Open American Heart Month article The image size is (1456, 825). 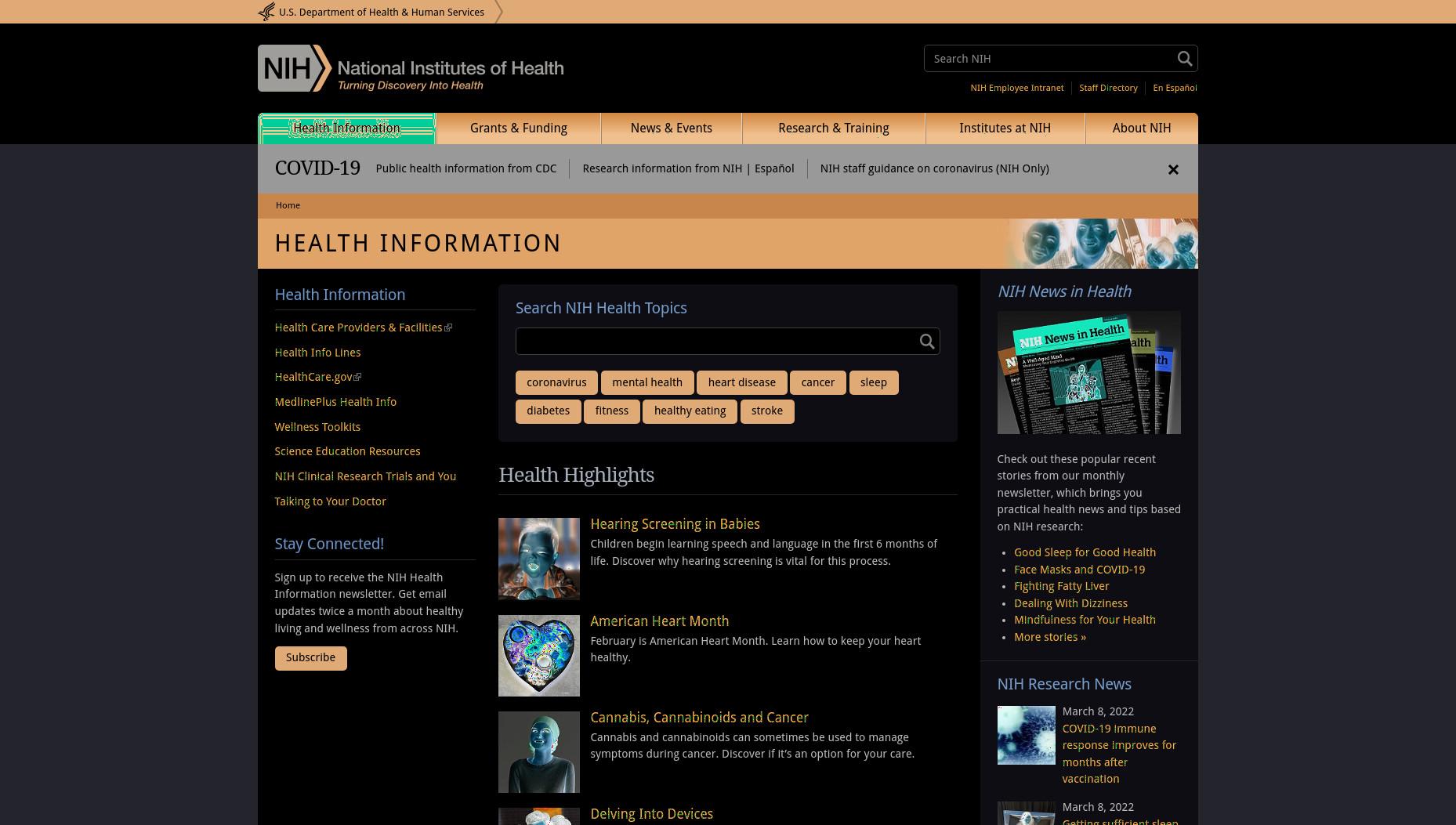tap(659, 621)
